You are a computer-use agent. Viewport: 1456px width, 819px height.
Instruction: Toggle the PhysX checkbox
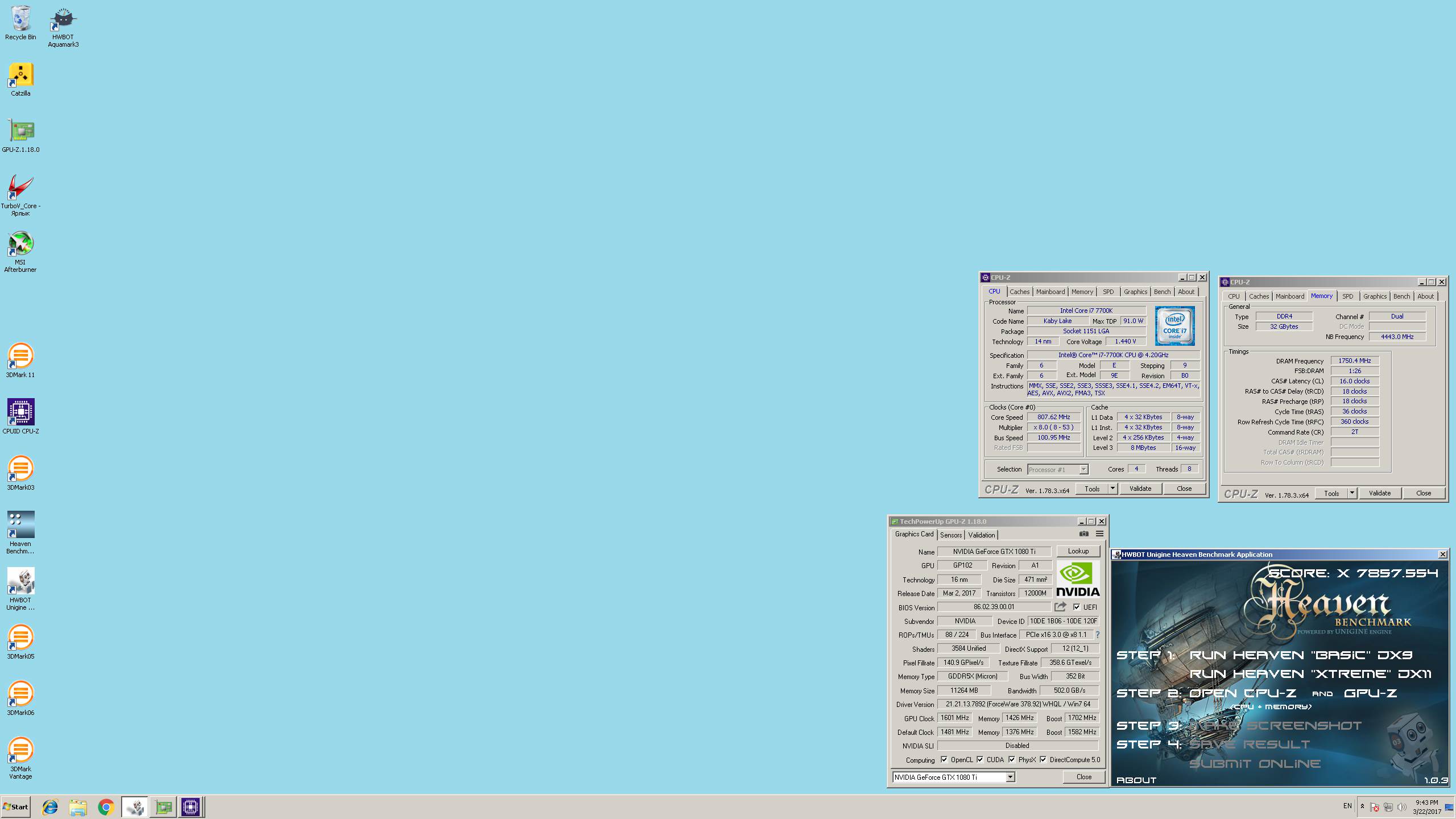click(x=1012, y=759)
